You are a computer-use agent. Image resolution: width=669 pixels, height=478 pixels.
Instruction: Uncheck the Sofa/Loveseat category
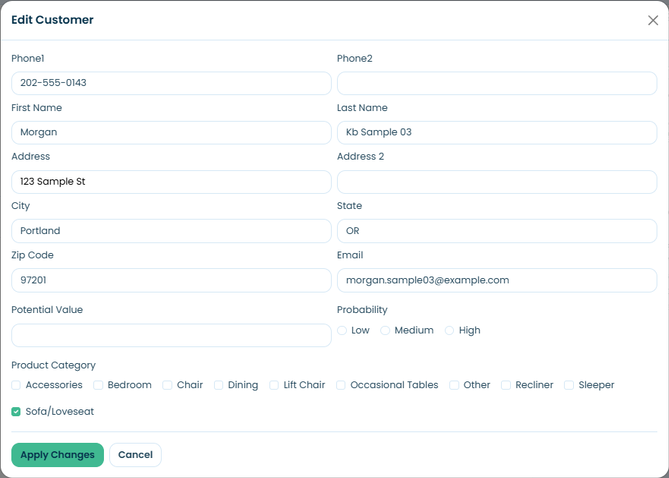pos(16,411)
